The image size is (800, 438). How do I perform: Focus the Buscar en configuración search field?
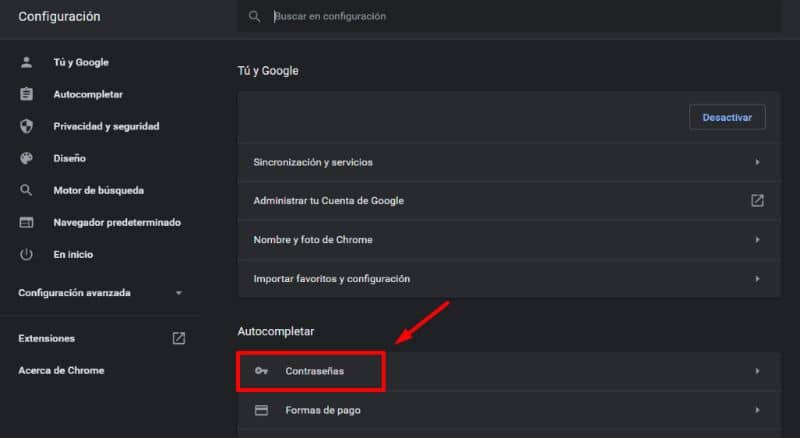509,16
